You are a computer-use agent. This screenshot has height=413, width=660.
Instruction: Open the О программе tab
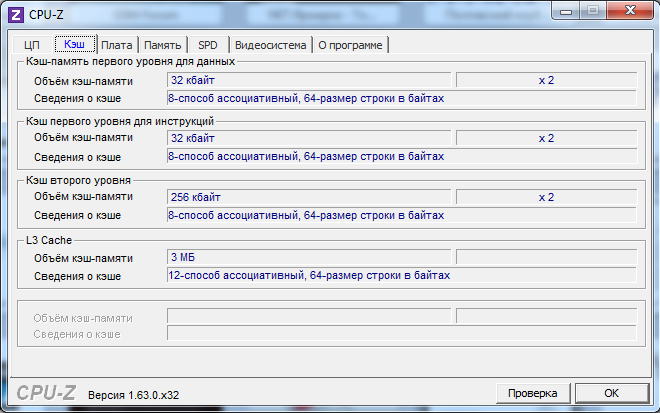click(350, 45)
